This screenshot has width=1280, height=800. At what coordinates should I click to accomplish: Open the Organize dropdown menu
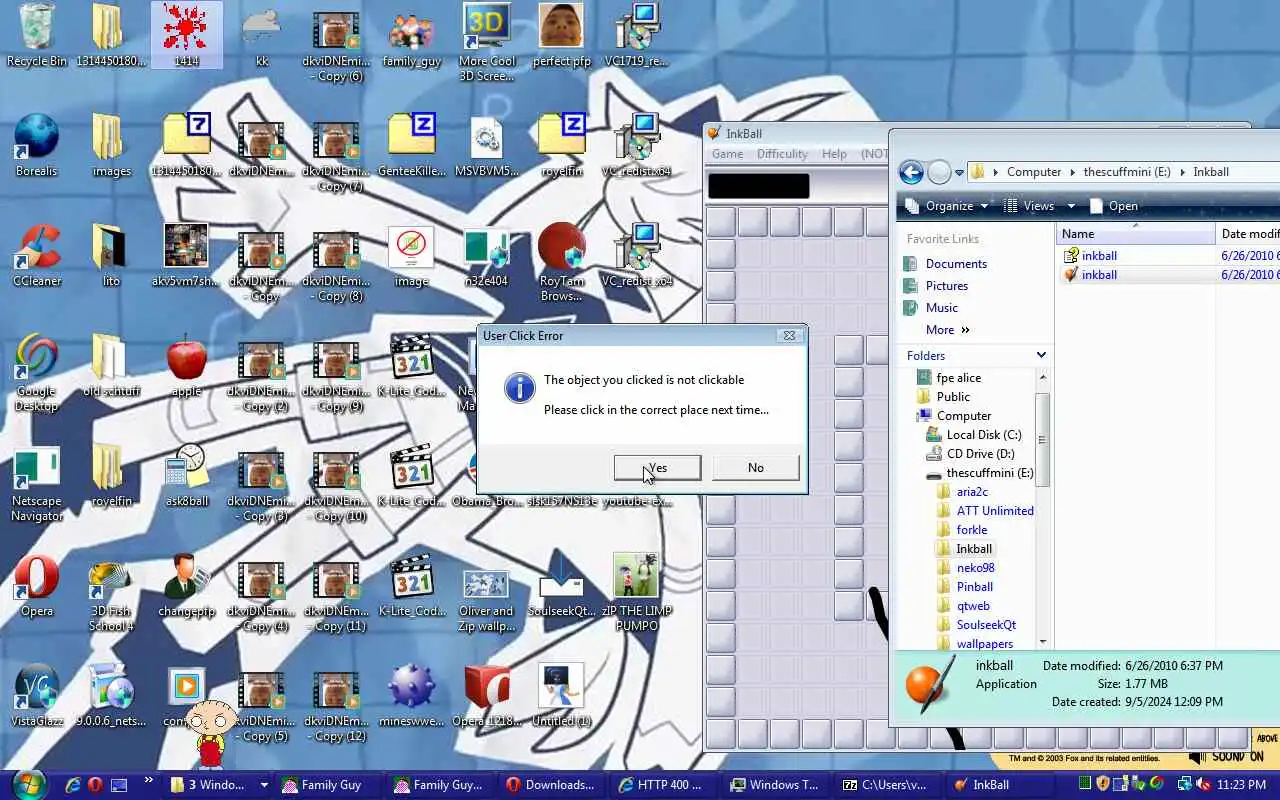coord(945,206)
